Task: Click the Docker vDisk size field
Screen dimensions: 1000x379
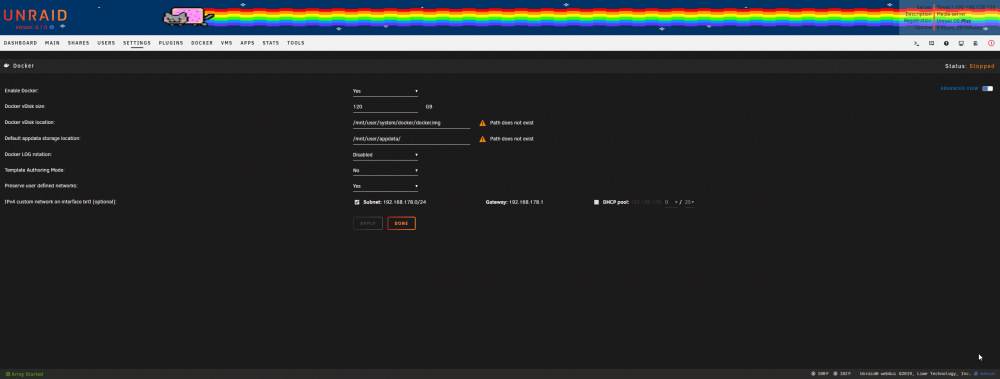Action: [x=385, y=107]
